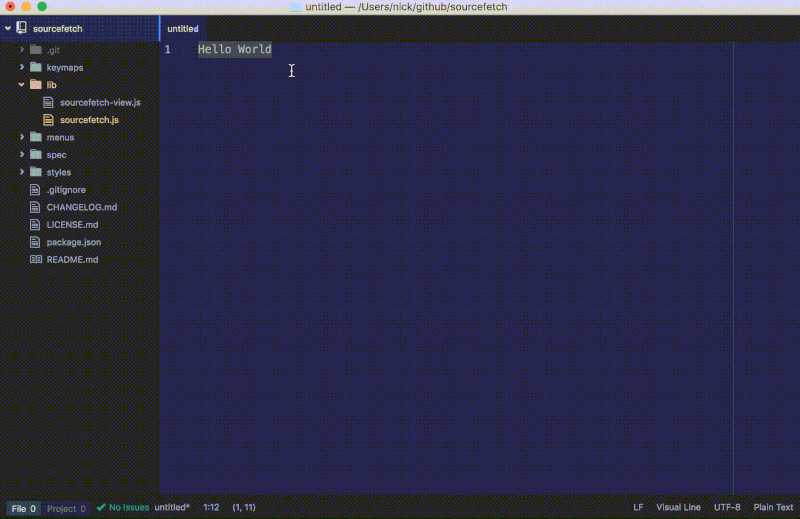Select the untitled editor tab

[x=183, y=29]
